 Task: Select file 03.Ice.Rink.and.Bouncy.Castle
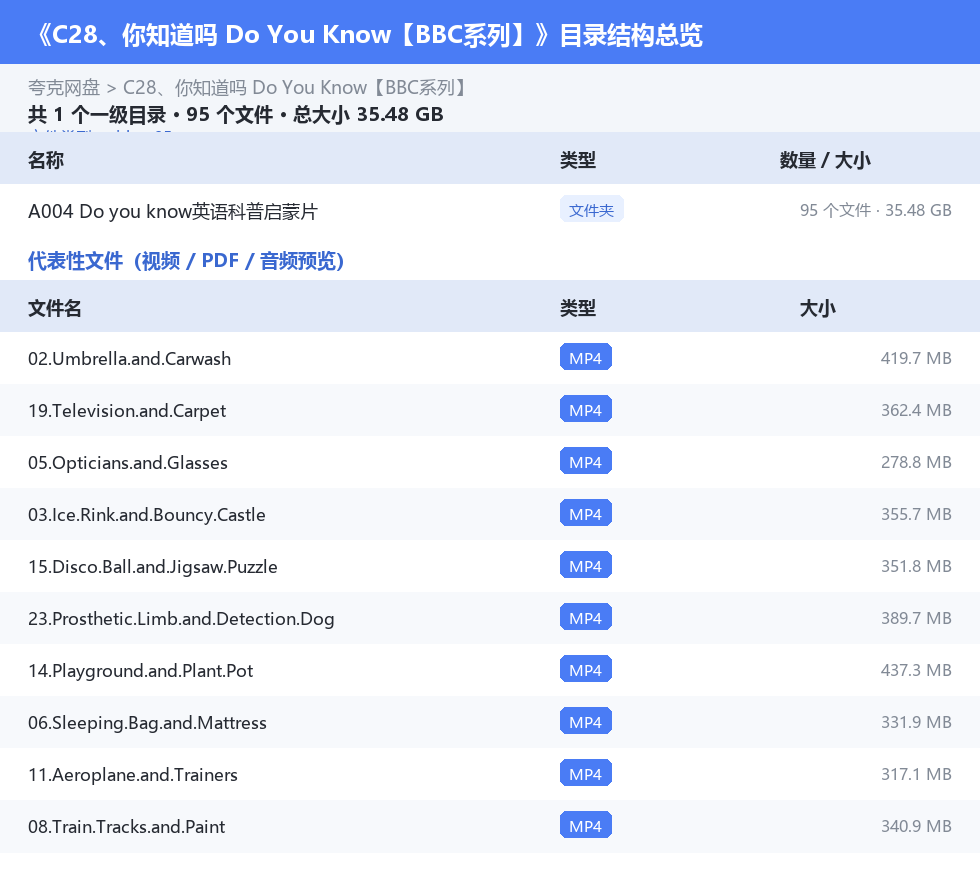tap(147, 515)
